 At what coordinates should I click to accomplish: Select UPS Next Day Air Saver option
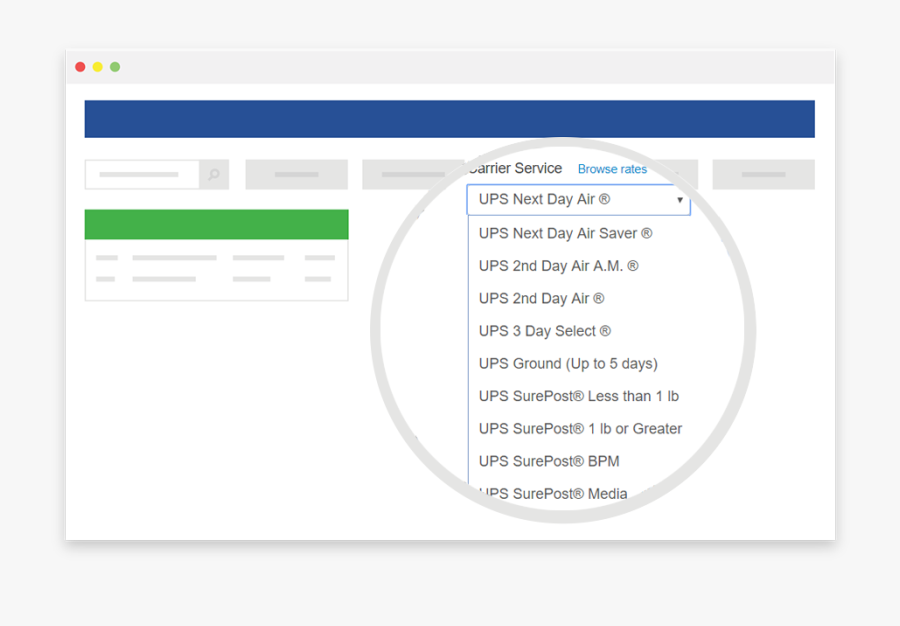565,234
